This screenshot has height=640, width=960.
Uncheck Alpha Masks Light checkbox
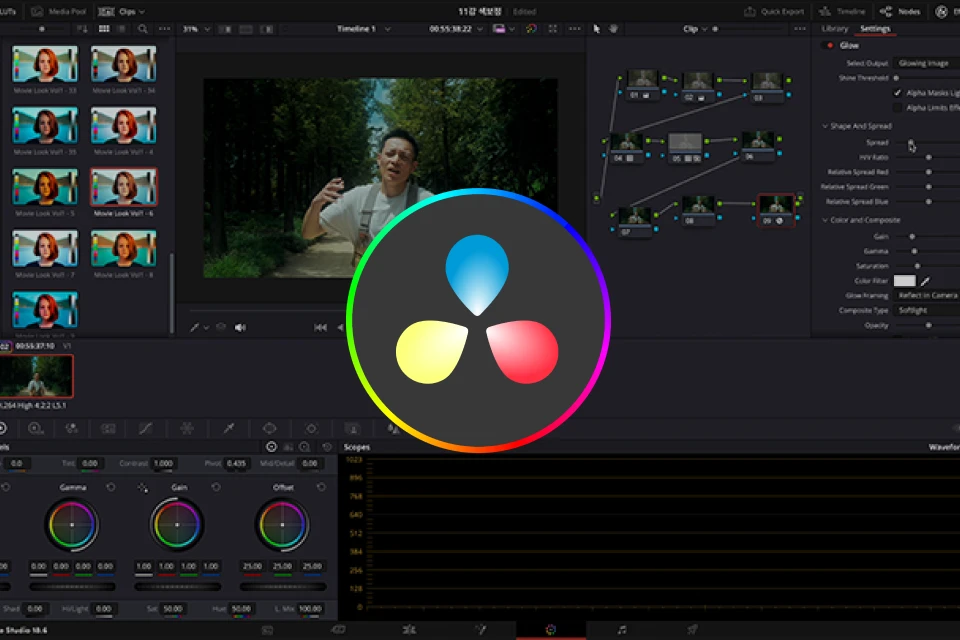click(898, 93)
